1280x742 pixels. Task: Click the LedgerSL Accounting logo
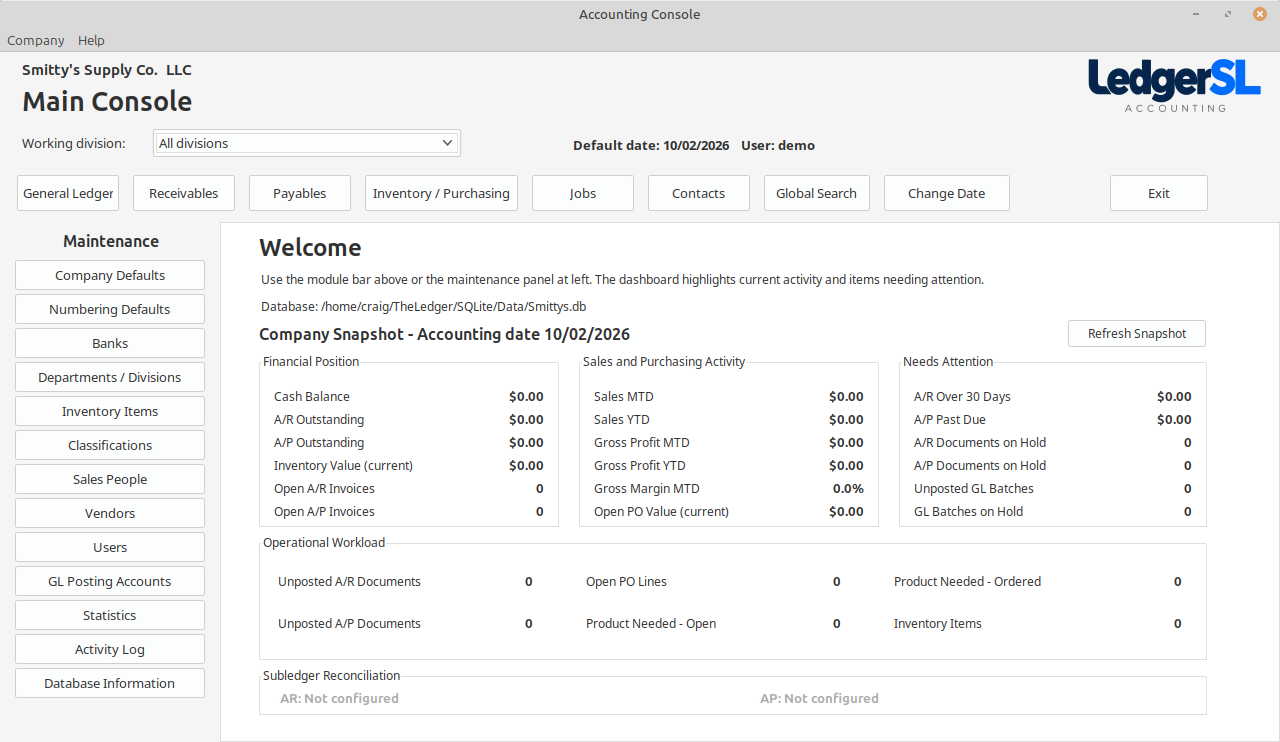(x=1174, y=85)
